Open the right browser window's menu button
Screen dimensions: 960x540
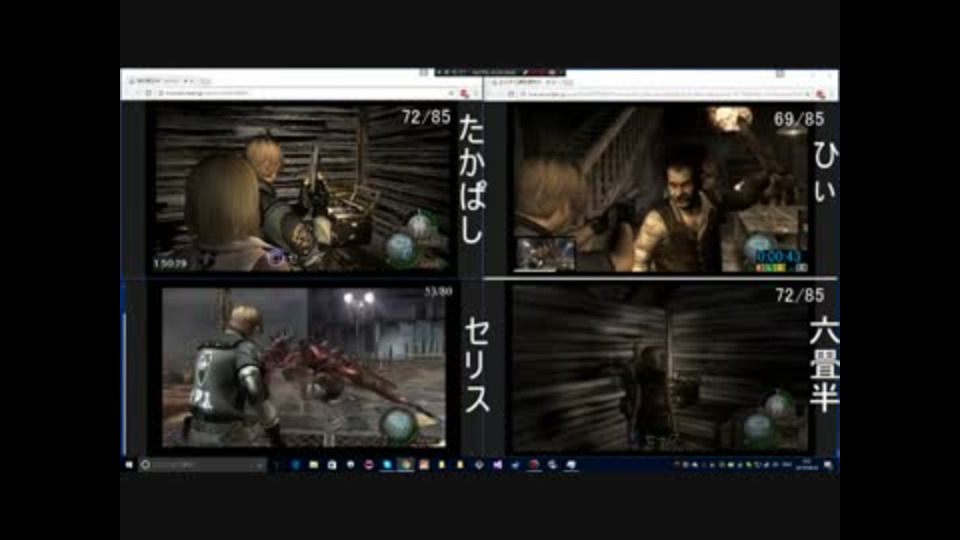[x=831, y=94]
